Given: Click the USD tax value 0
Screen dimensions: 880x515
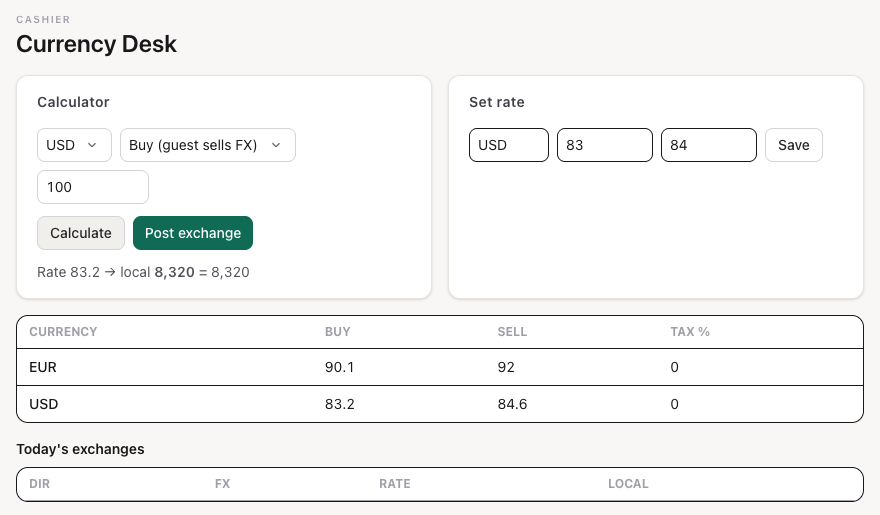Looking at the screenshot, I should tap(675, 404).
